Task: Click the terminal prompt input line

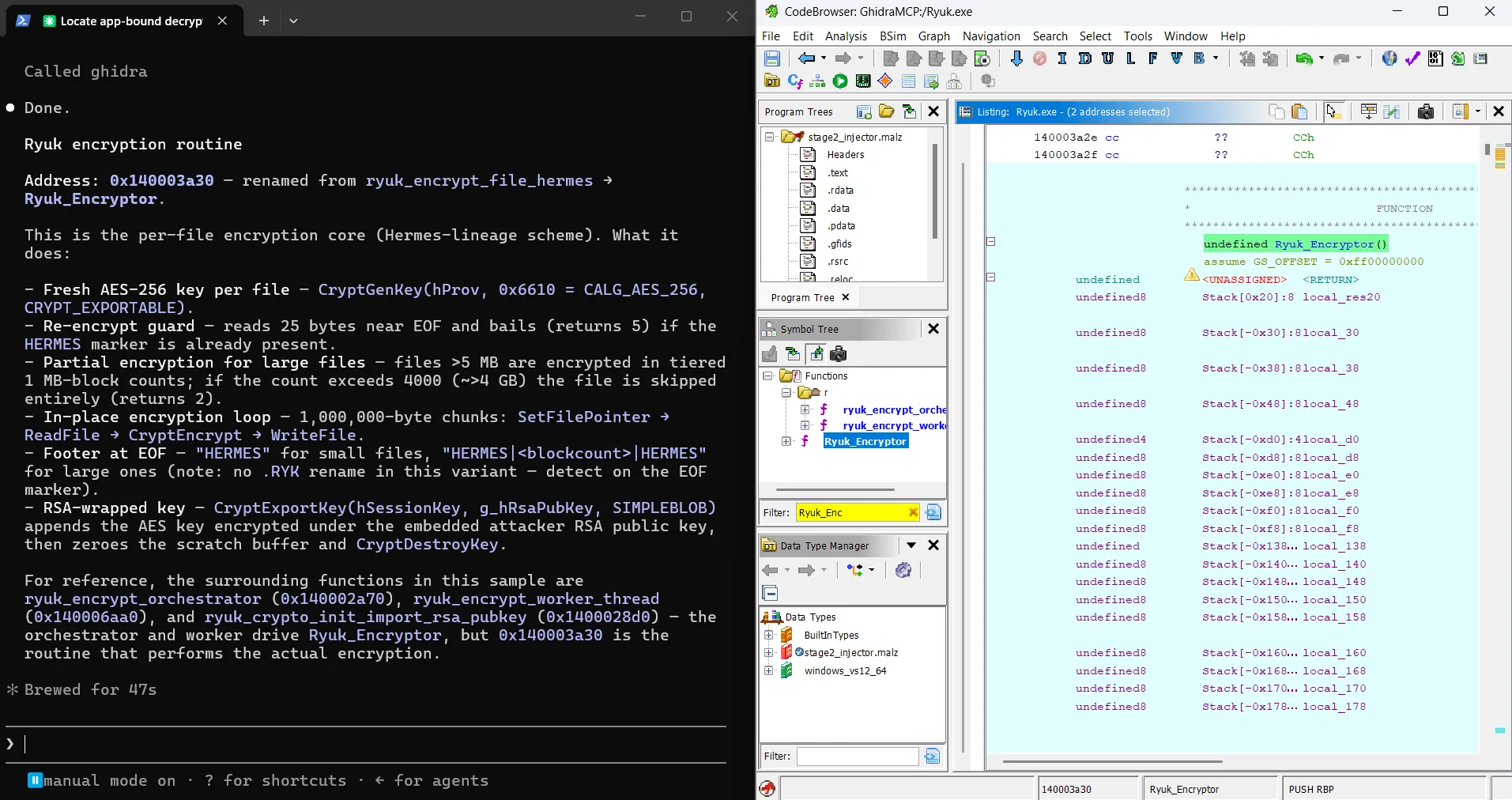Action: (x=365, y=744)
